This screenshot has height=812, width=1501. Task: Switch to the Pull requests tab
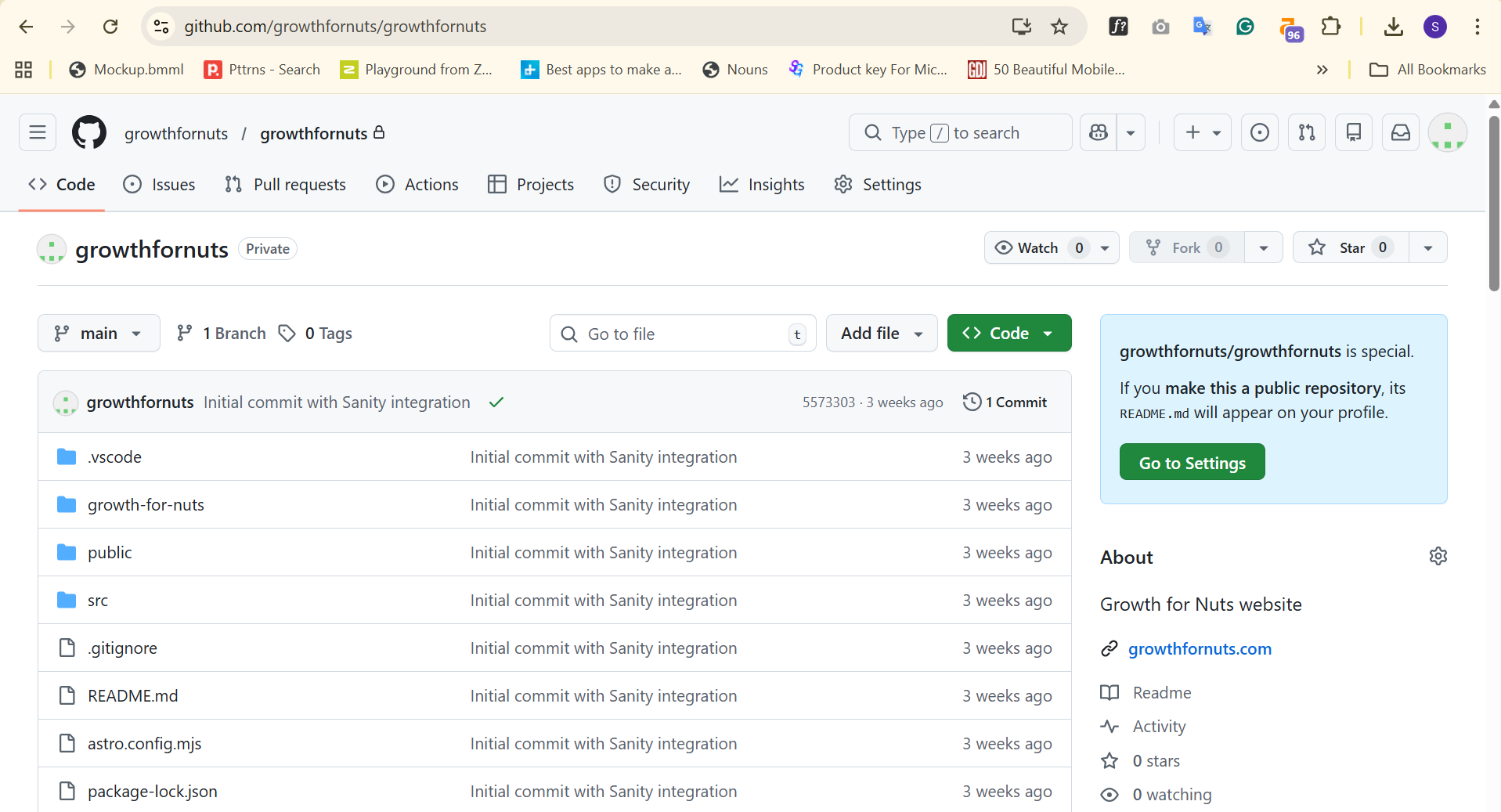(285, 185)
